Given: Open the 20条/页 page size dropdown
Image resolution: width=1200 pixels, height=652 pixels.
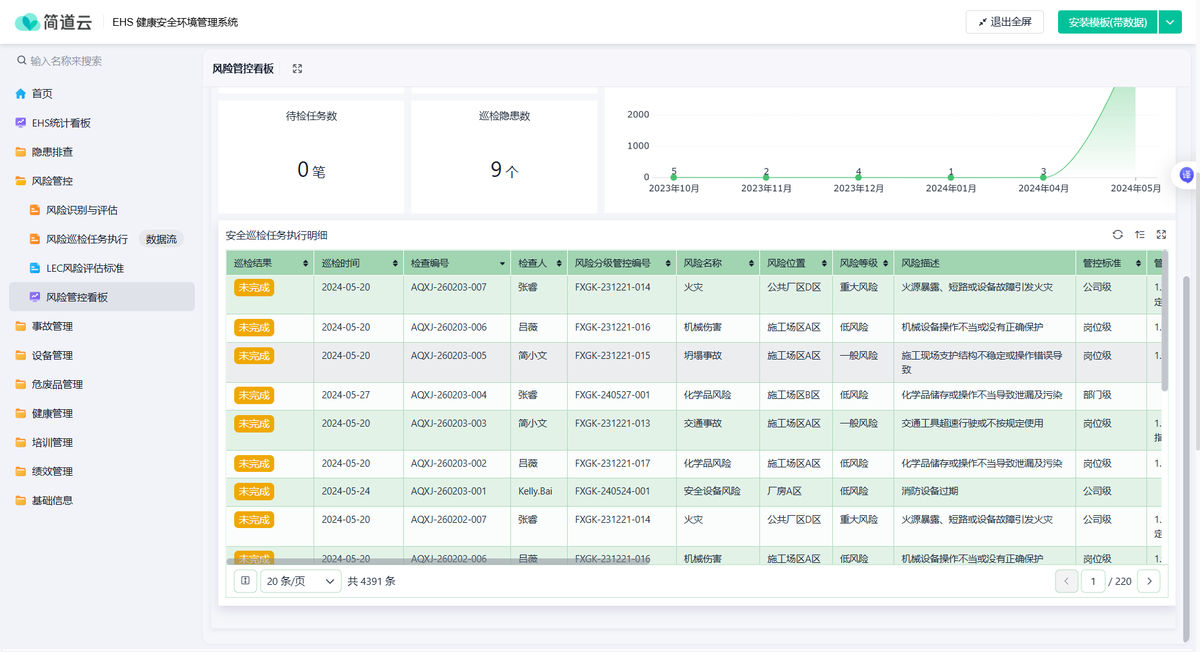Looking at the screenshot, I should coord(300,581).
